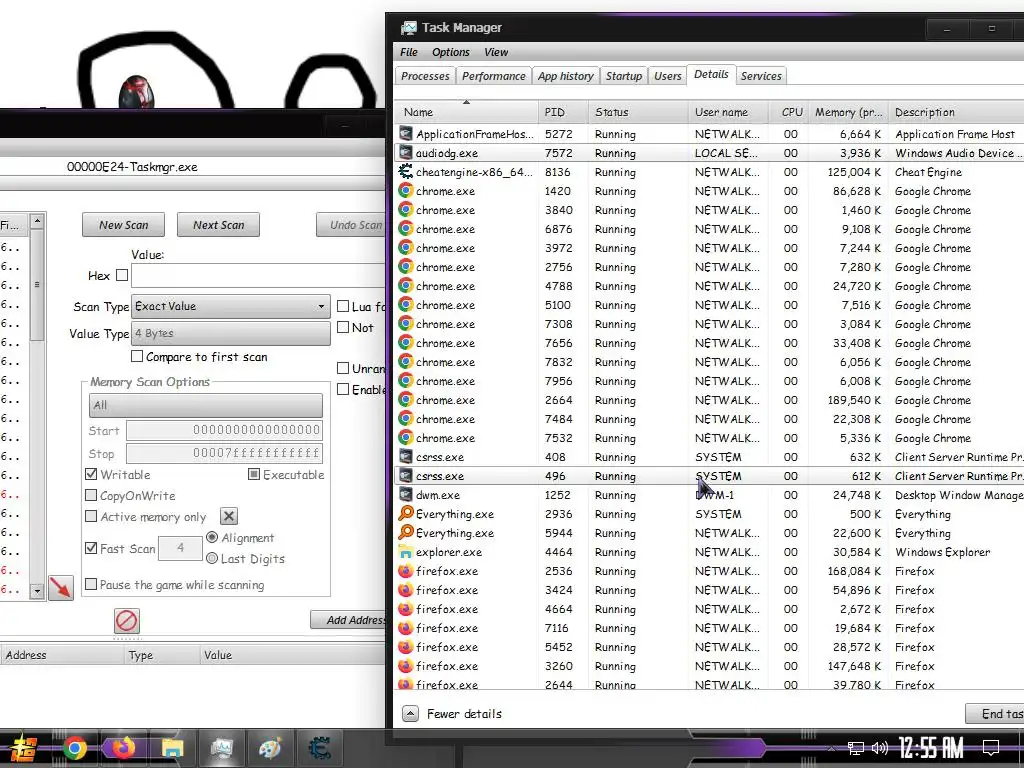
Task: Click Firefox icon for PID 2536 row
Action: [x=406, y=571]
